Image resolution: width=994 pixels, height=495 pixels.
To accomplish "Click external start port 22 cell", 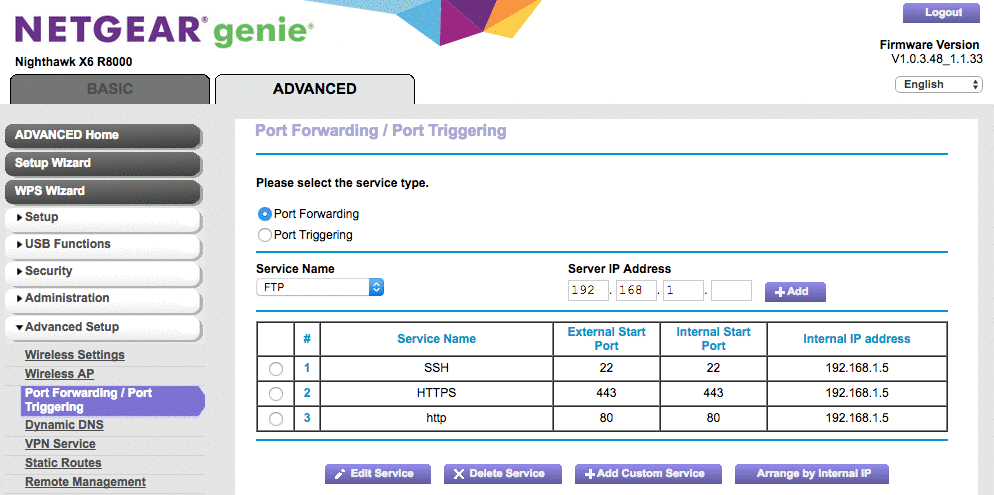I will (x=607, y=368).
